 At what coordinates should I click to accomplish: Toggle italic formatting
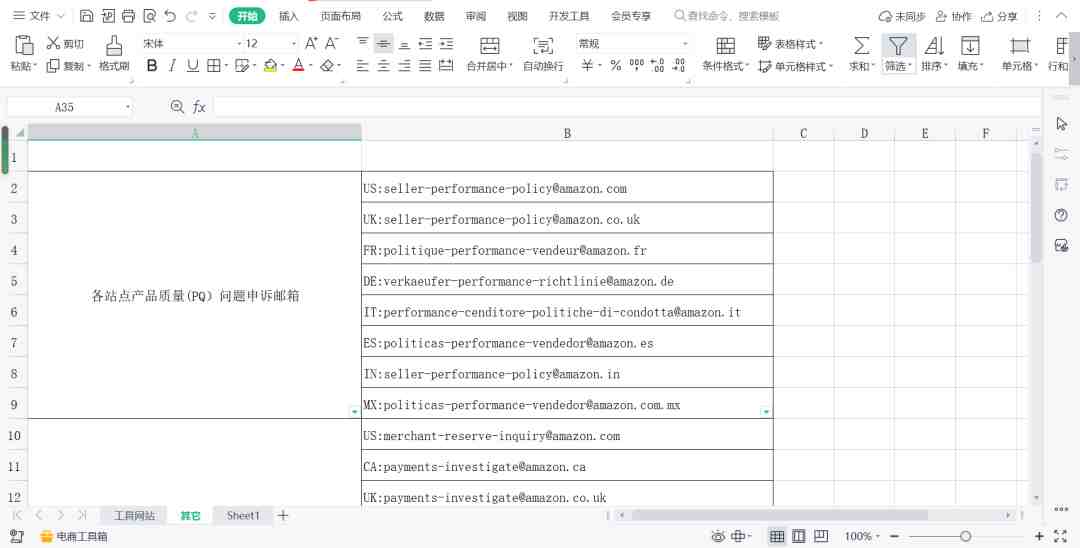click(172, 65)
